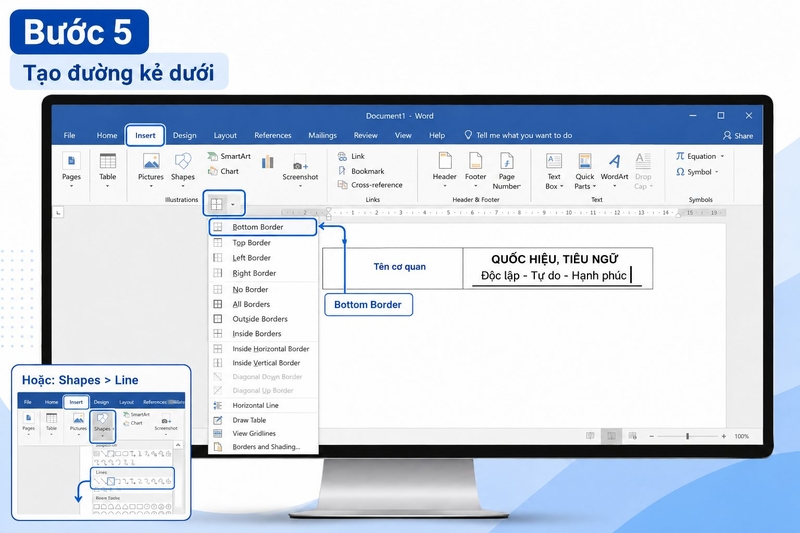Insert a SmartArt graphic
The height and width of the screenshot is (533, 800).
pyautogui.click(x=229, y=156)
